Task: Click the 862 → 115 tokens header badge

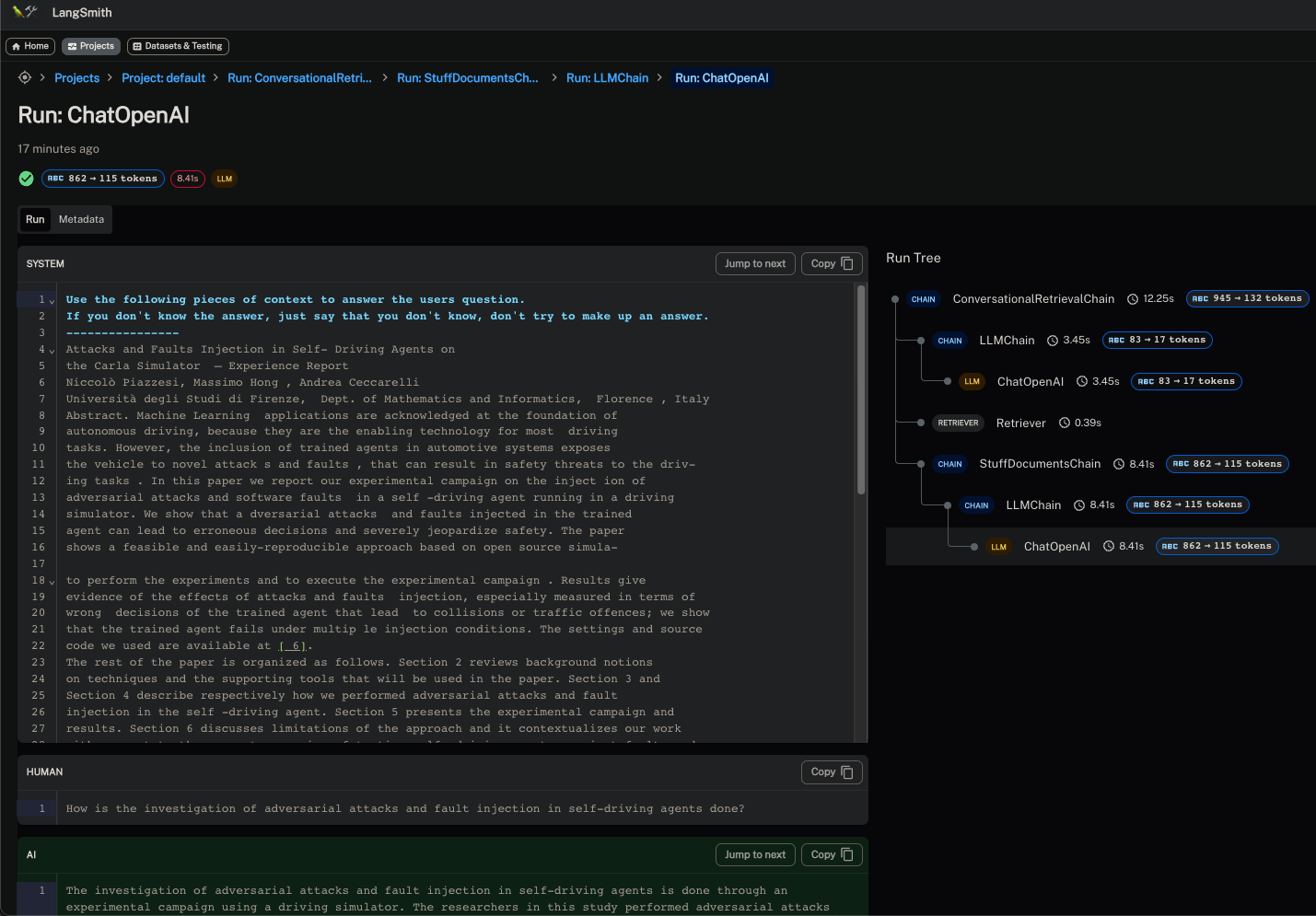Action: (x=102, y=179)
